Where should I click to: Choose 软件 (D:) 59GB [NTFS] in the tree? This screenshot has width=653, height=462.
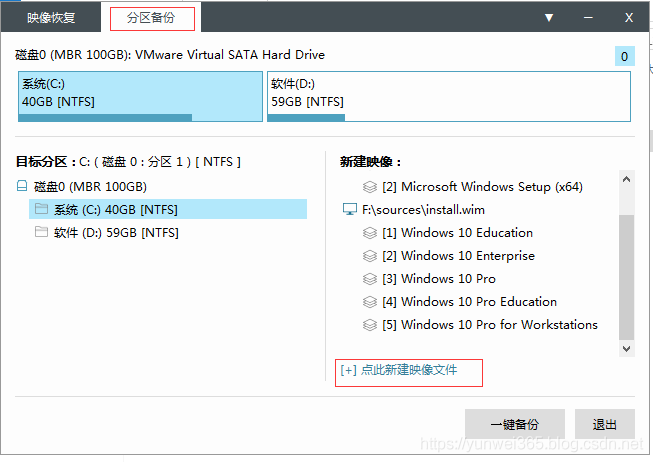[116, 232]
